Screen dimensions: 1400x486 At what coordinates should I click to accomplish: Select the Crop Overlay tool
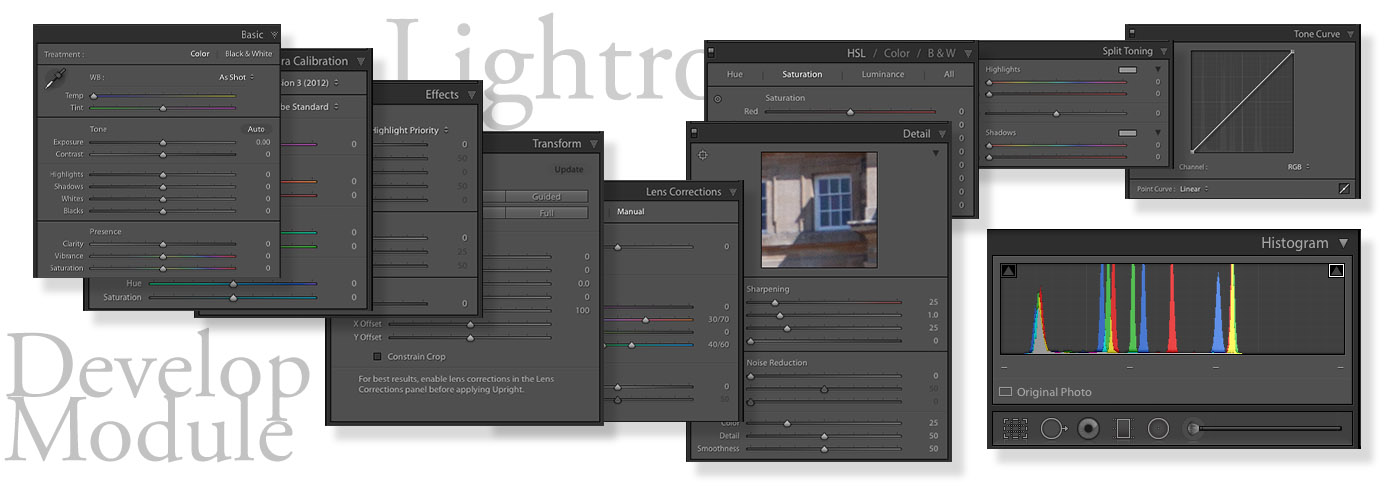click(1015, 429)
